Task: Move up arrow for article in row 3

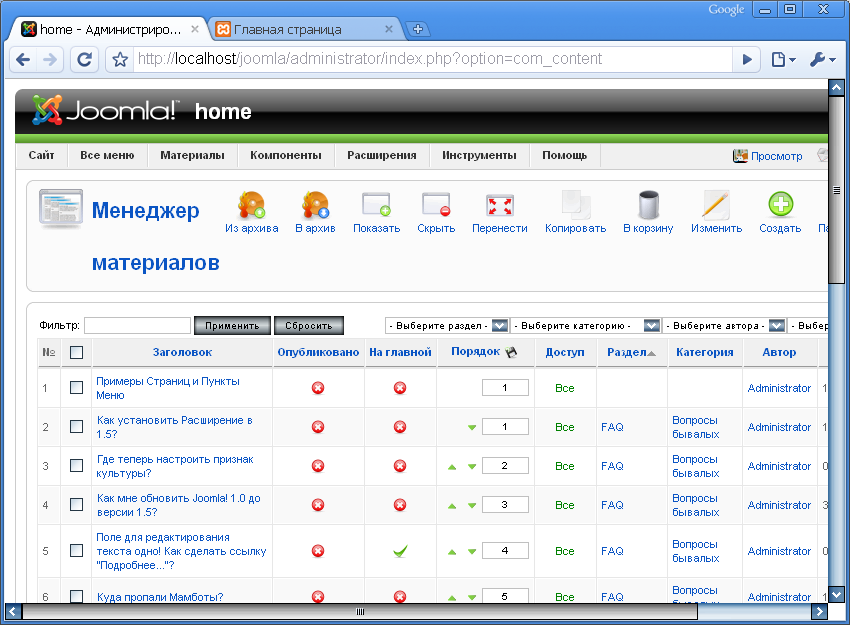Action: (452, 467)
